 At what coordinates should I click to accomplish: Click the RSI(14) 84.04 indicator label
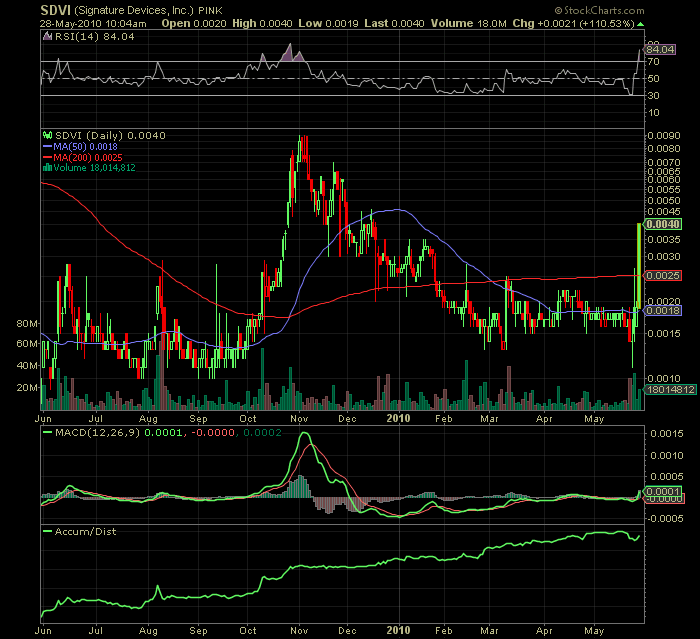coord(94,37)
